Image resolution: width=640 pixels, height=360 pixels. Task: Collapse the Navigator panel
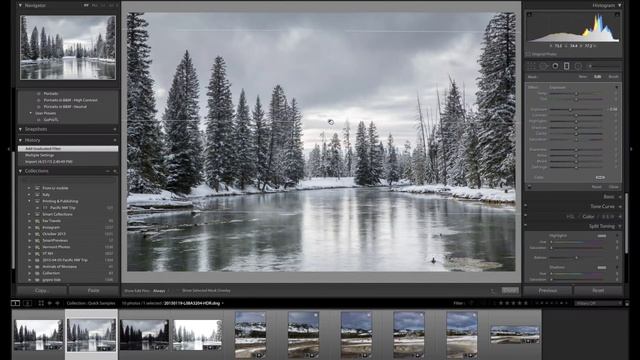click(20, 5)
